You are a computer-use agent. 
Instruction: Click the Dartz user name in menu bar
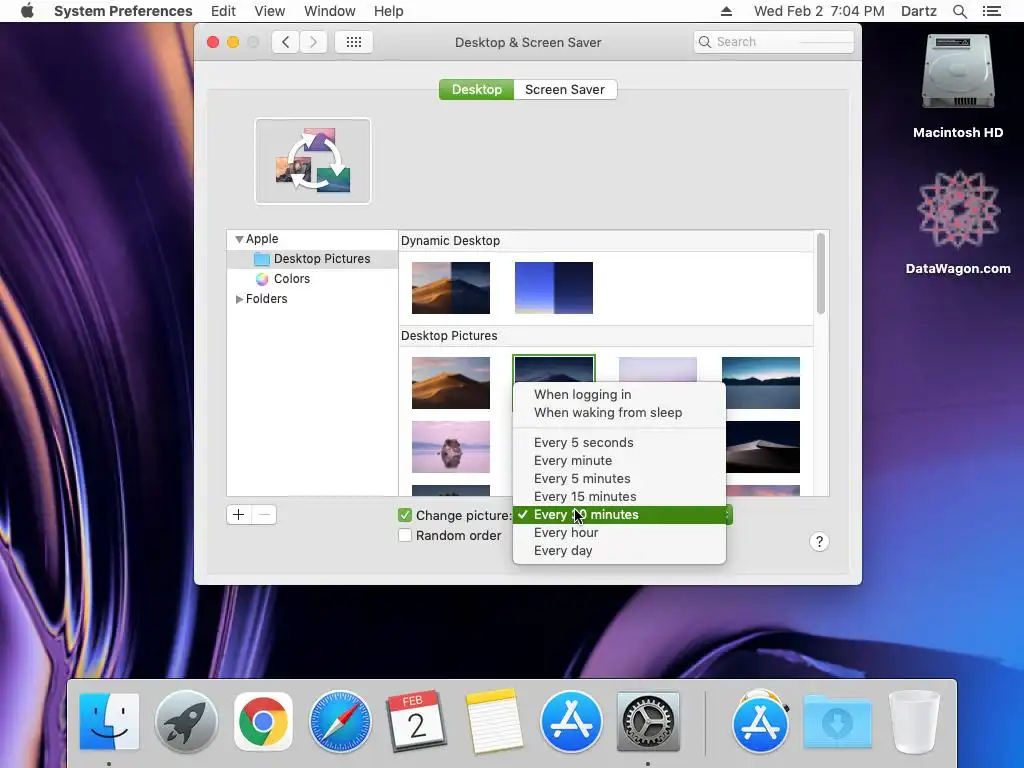tap(918, 11)
